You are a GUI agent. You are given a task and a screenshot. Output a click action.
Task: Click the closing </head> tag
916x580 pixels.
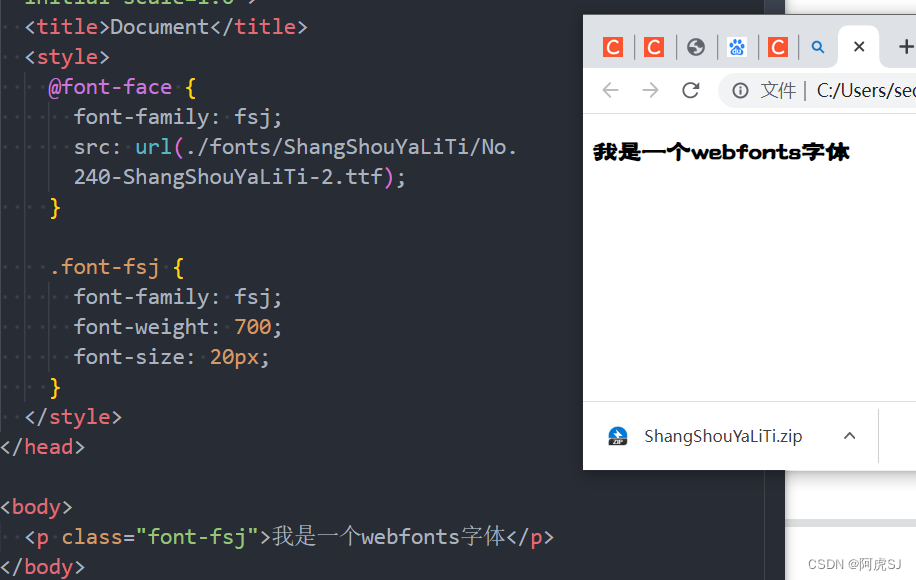(x=43, y=447)
